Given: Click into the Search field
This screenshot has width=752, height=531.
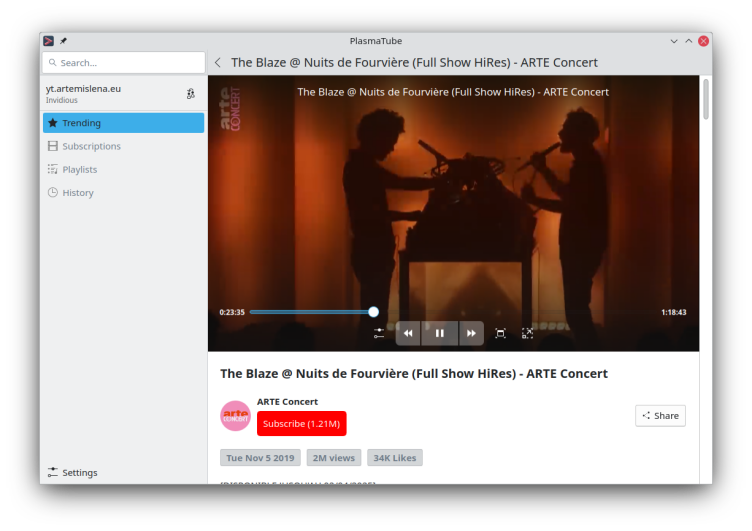Looking at the screenshot, I should [x=123, y=62].
